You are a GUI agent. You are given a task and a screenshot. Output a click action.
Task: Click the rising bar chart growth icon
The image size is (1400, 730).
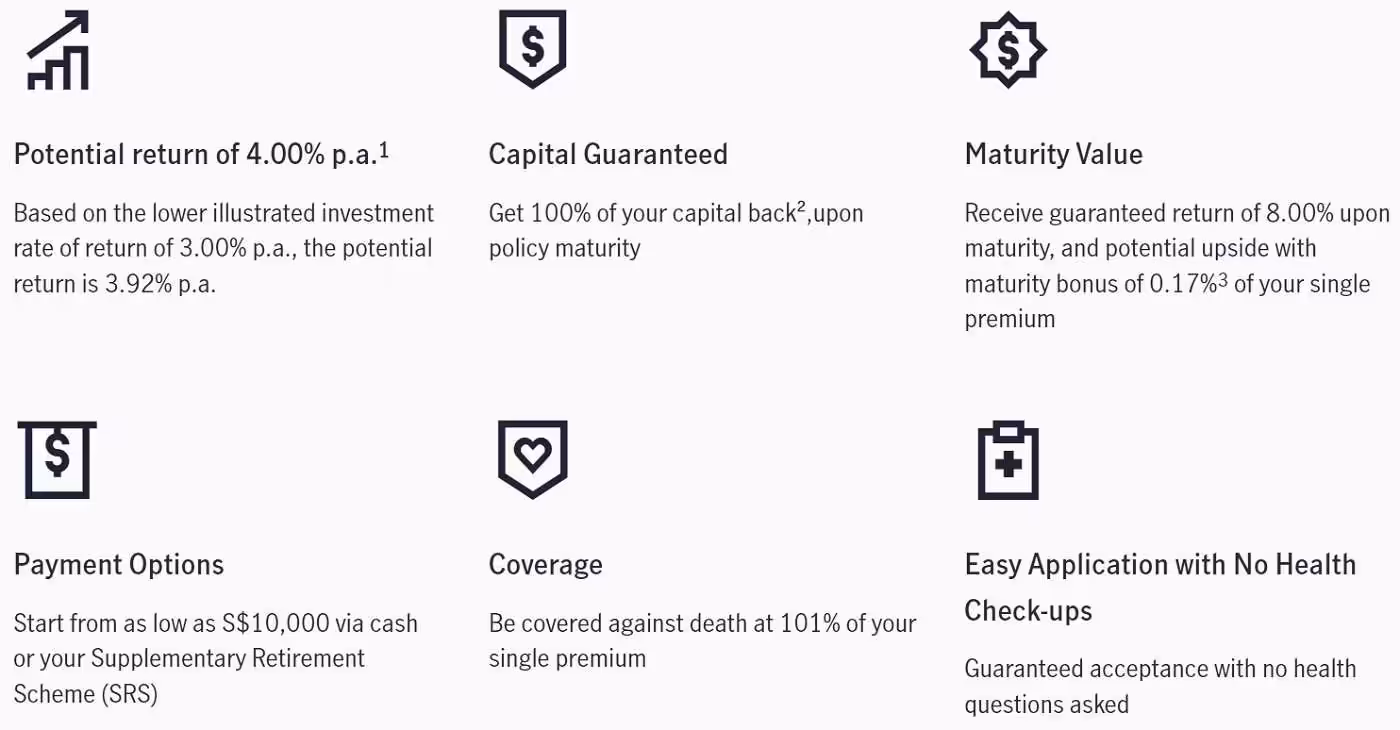[58, 50]
